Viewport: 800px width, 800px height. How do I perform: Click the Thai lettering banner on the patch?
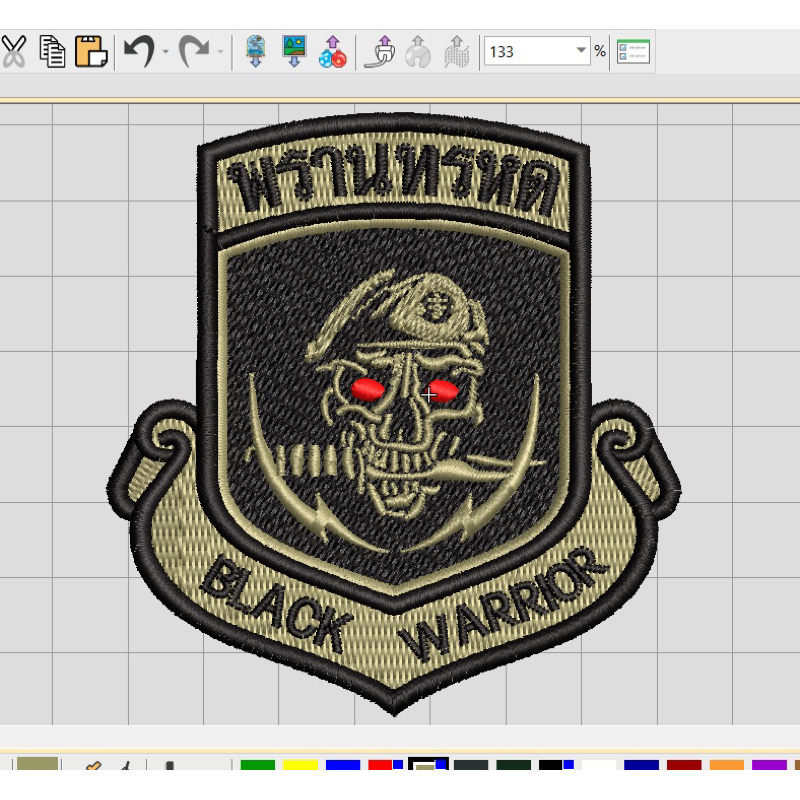393,179
